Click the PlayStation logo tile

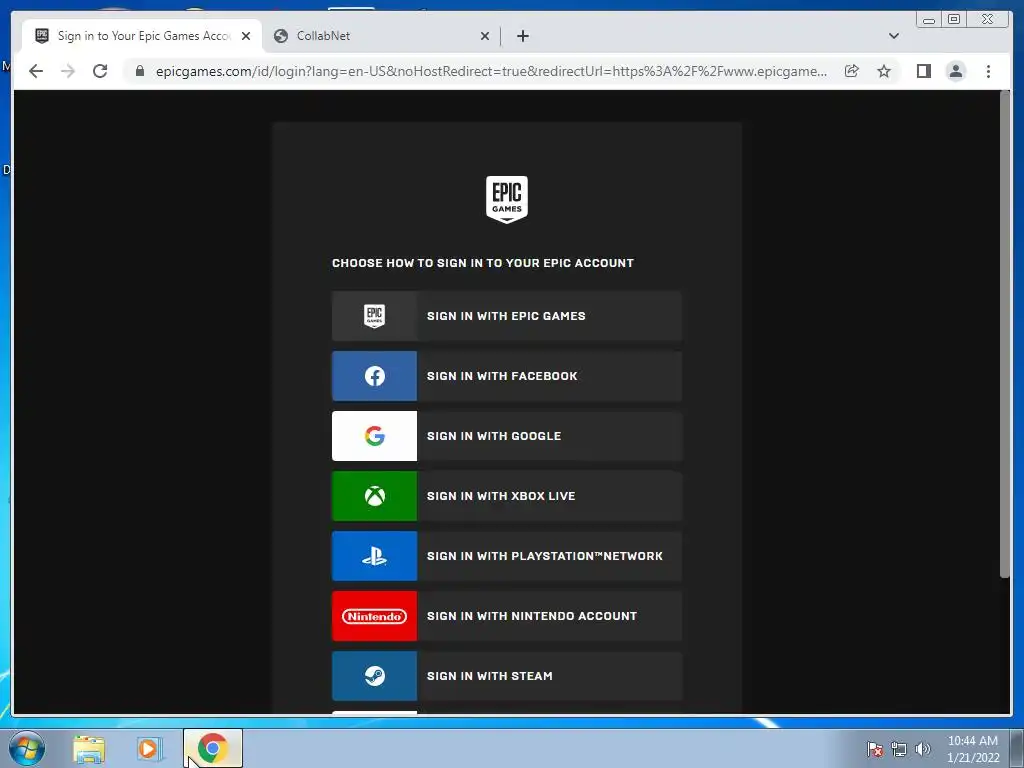pos(374,556)
